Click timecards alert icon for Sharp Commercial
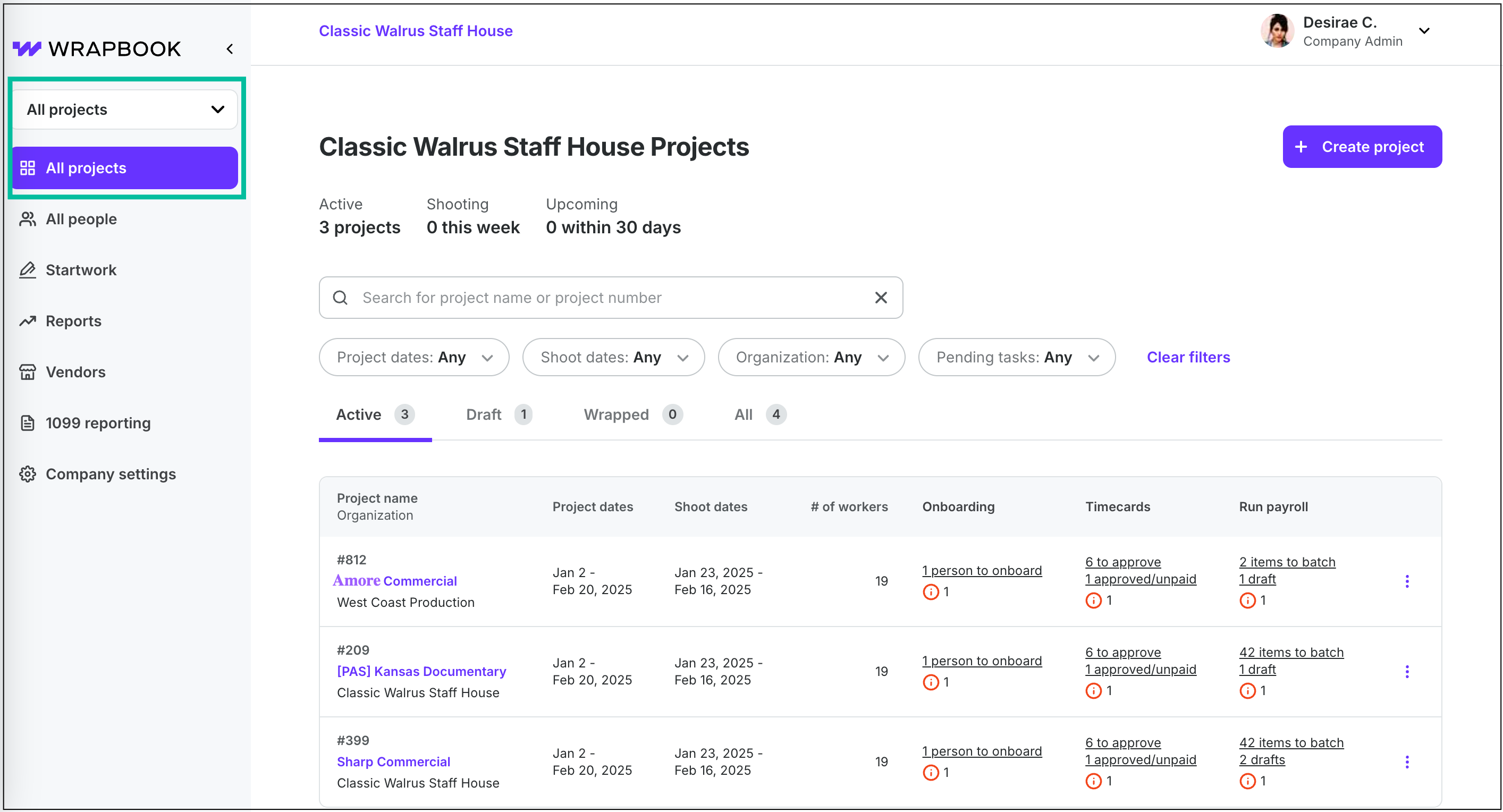The image size is (1503, 812). click(x=1093, y=782)
